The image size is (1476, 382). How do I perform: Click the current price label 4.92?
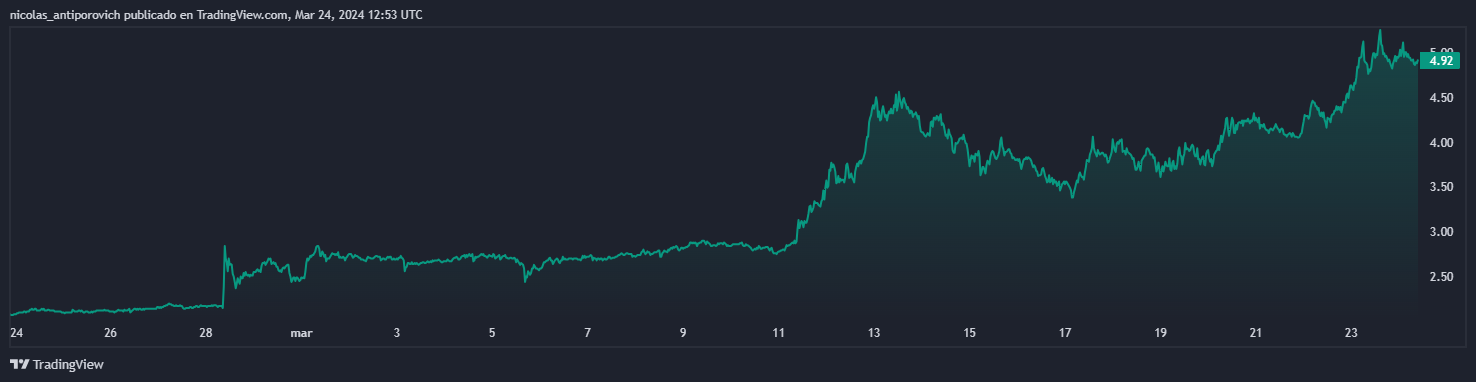1441,61
